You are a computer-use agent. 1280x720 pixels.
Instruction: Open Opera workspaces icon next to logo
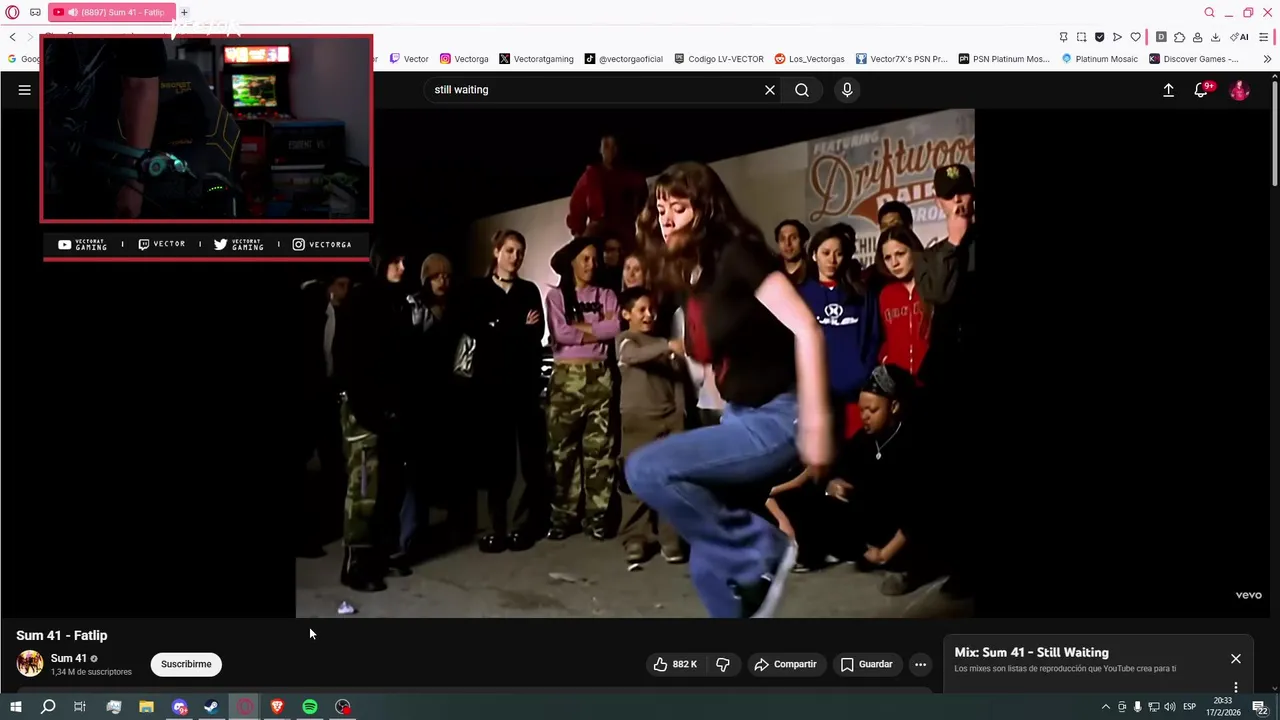click(35, 12)
